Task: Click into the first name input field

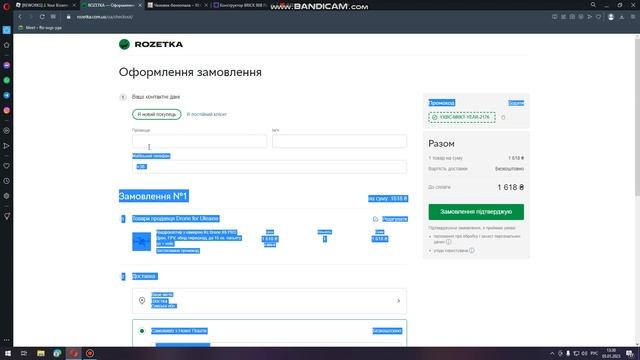Action: pyautogui.click(x=339, y=141)
